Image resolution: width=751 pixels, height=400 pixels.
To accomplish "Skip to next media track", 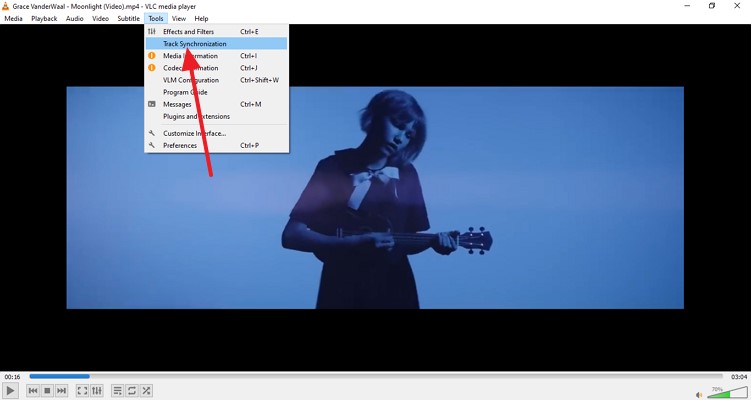I will pos(62,391).
